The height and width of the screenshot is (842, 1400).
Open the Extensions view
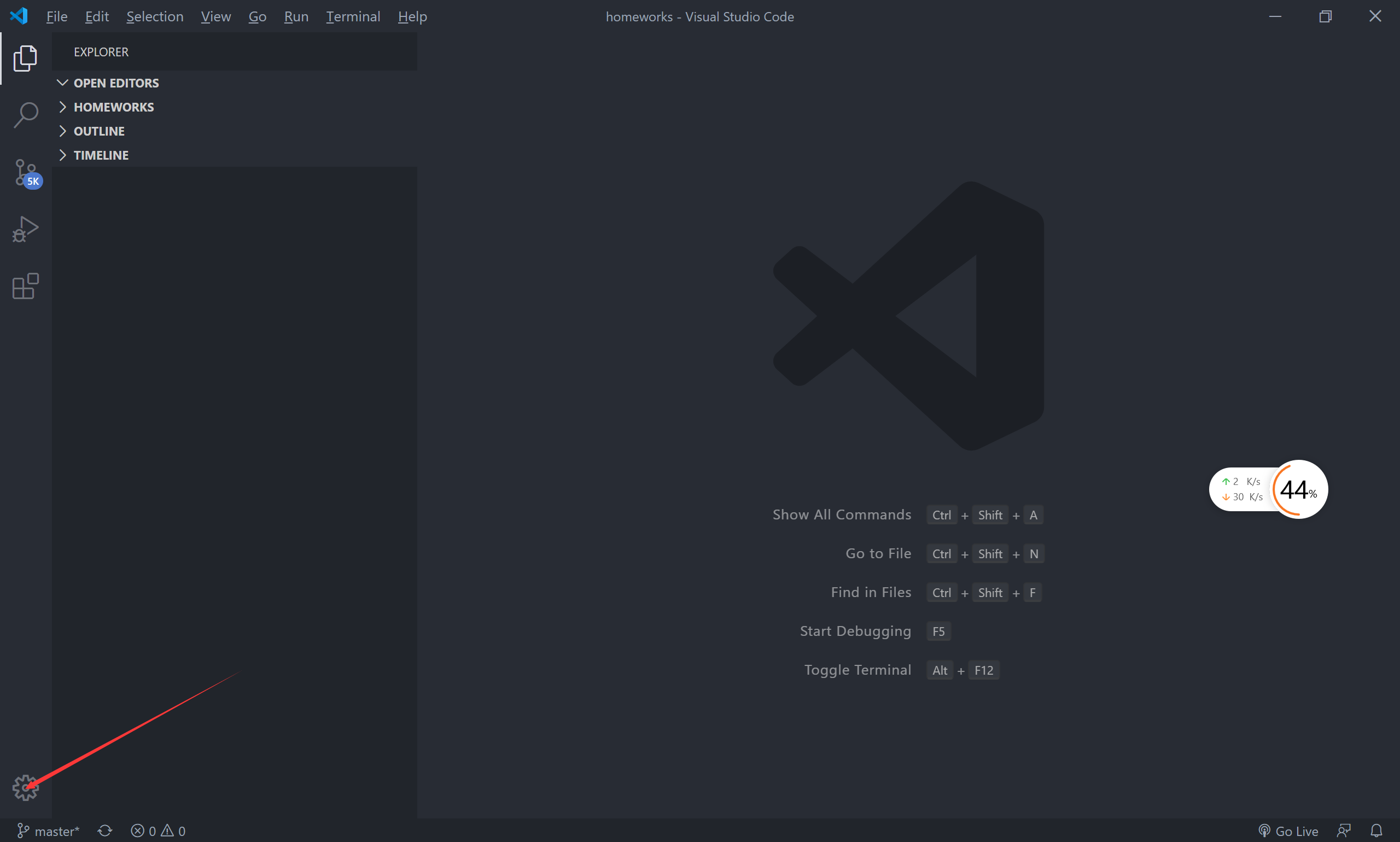tap(25, 286)
